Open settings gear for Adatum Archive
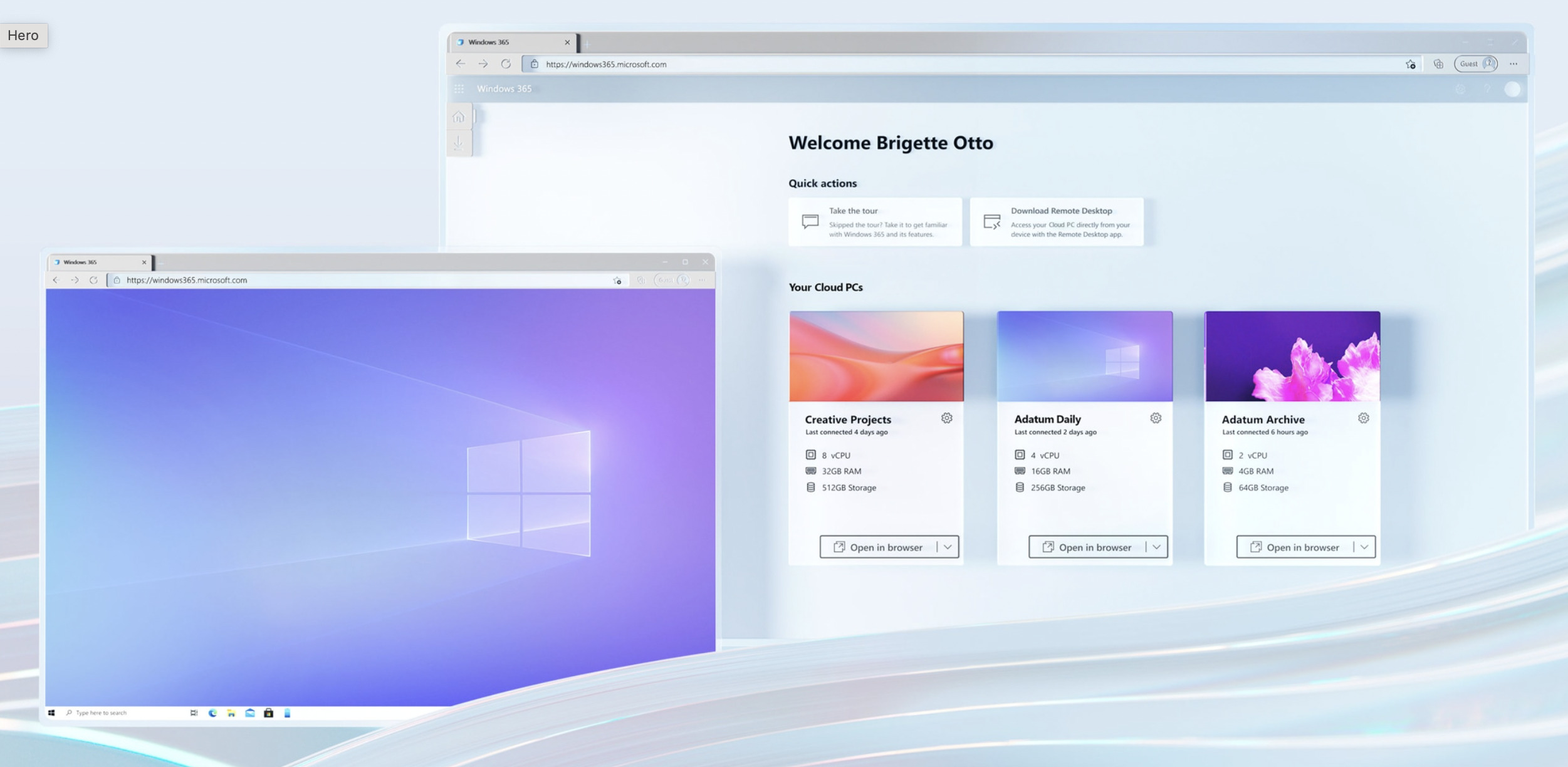 1363,418
